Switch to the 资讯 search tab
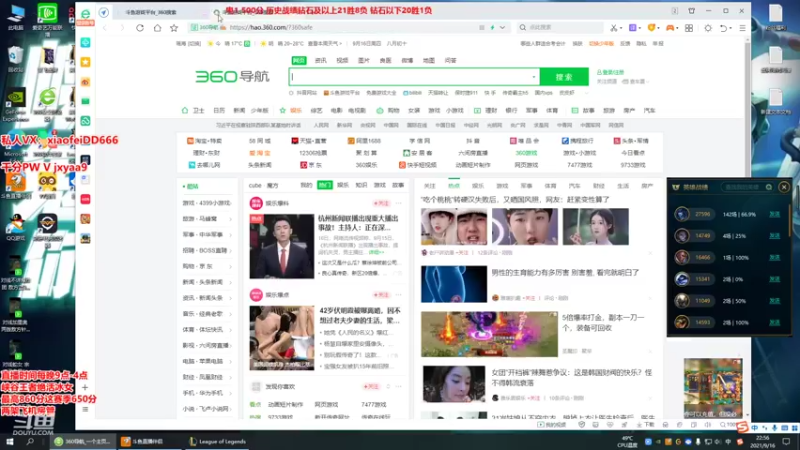The height and width of the screenshot is (450, 800). tap(320, 60)
